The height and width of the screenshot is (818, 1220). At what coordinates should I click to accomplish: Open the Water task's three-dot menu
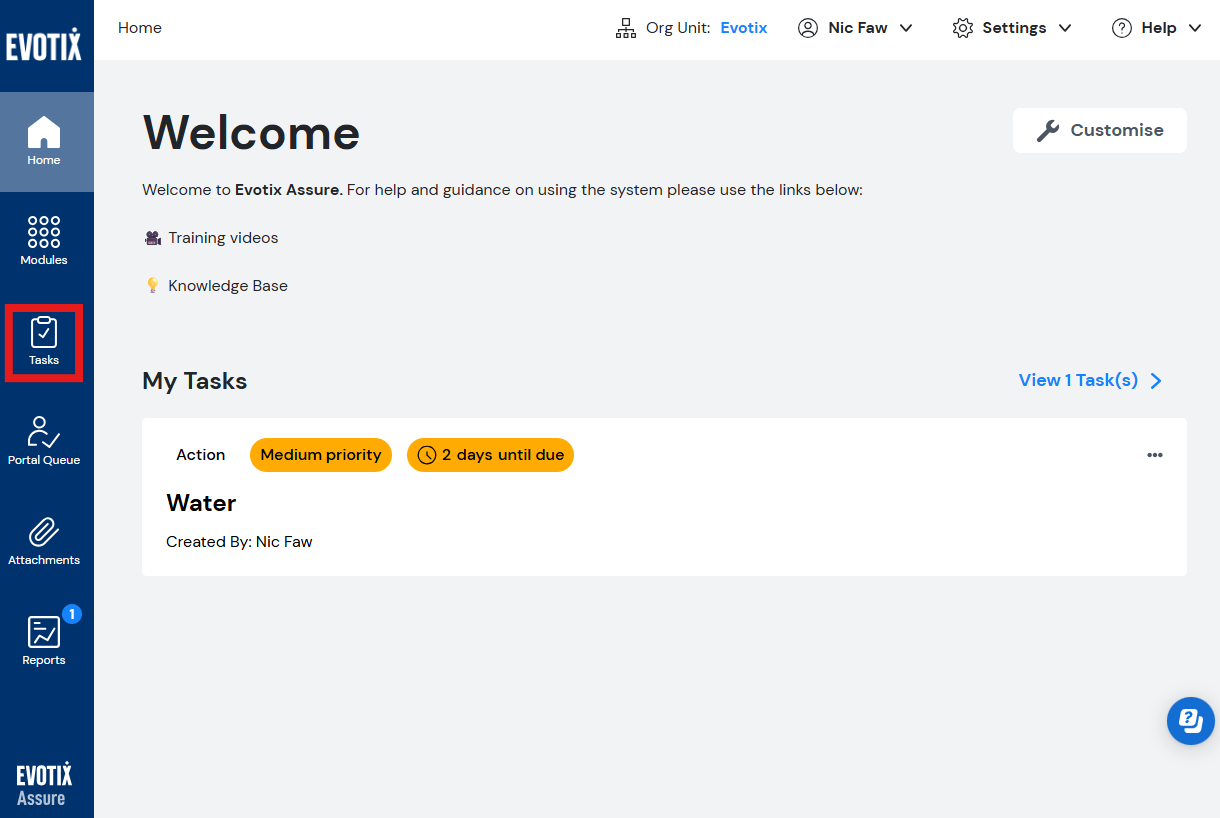[1155, 455]
